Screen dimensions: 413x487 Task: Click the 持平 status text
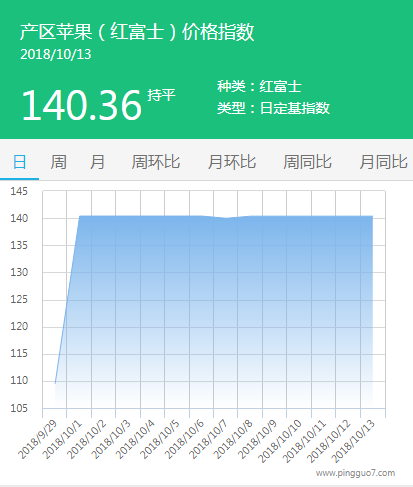pyautogui.click(x=161, y=95)
